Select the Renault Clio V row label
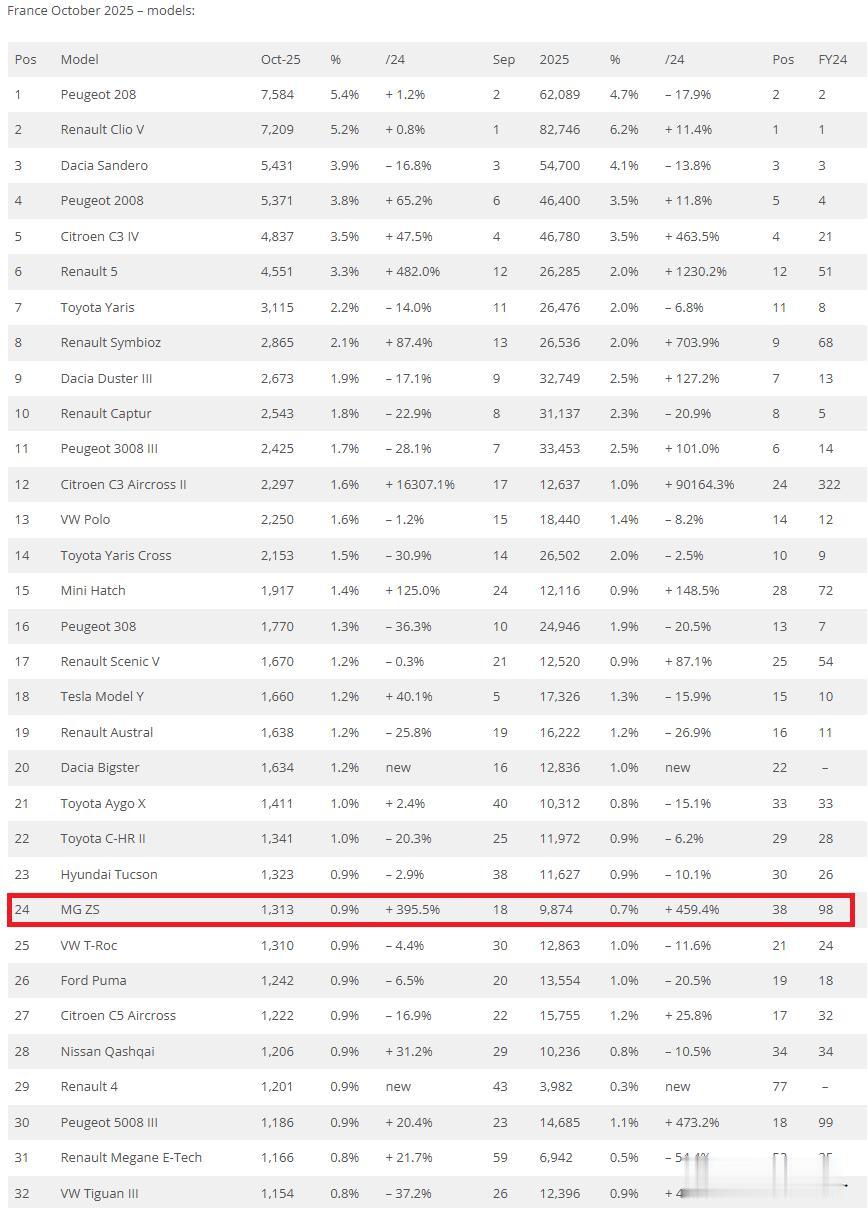This screenshot has height=1208, width=868. pos(102,130)
